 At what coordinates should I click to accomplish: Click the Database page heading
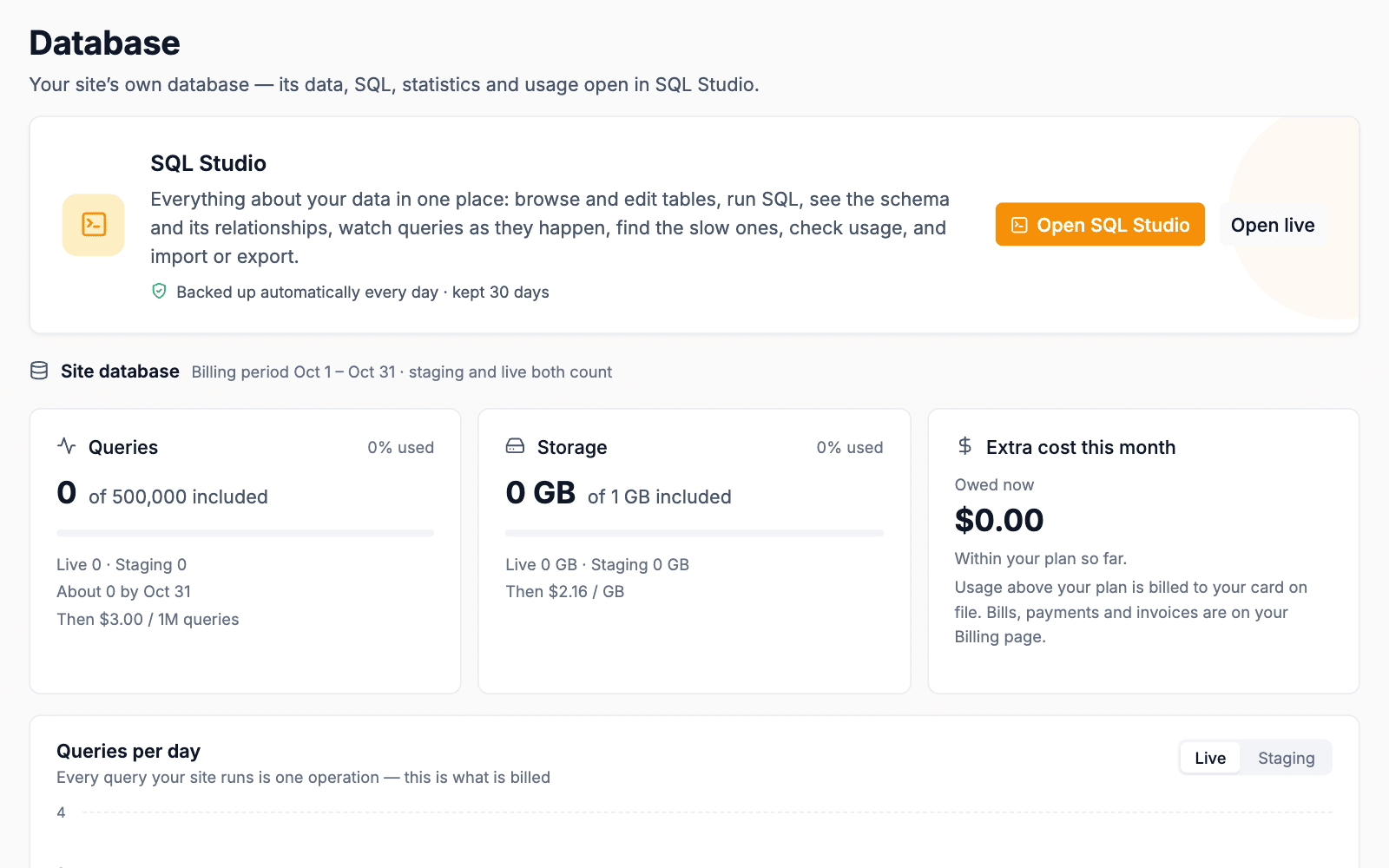pos(105,43)
